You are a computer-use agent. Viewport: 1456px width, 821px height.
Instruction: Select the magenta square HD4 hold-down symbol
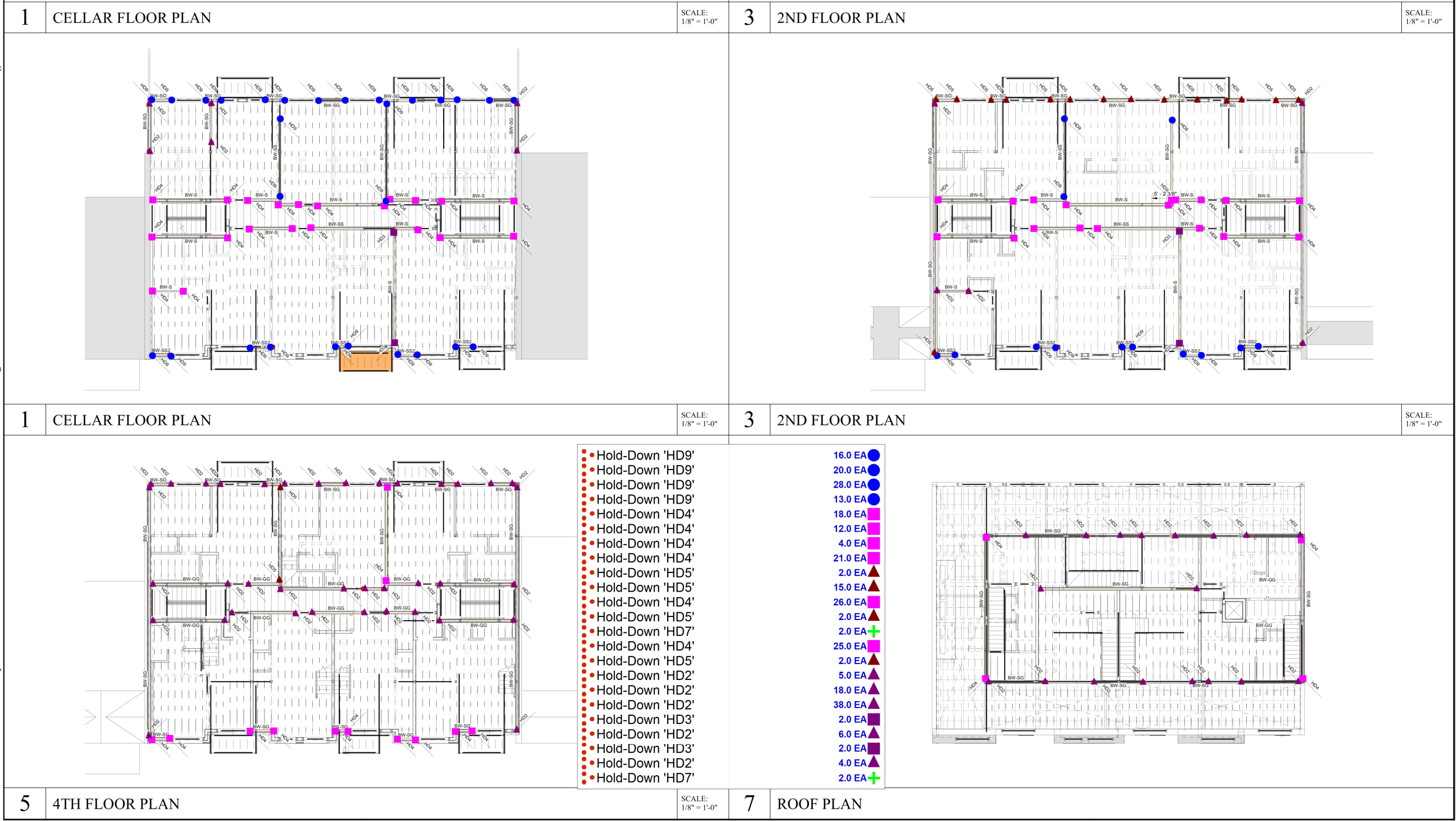pos(874,514)
